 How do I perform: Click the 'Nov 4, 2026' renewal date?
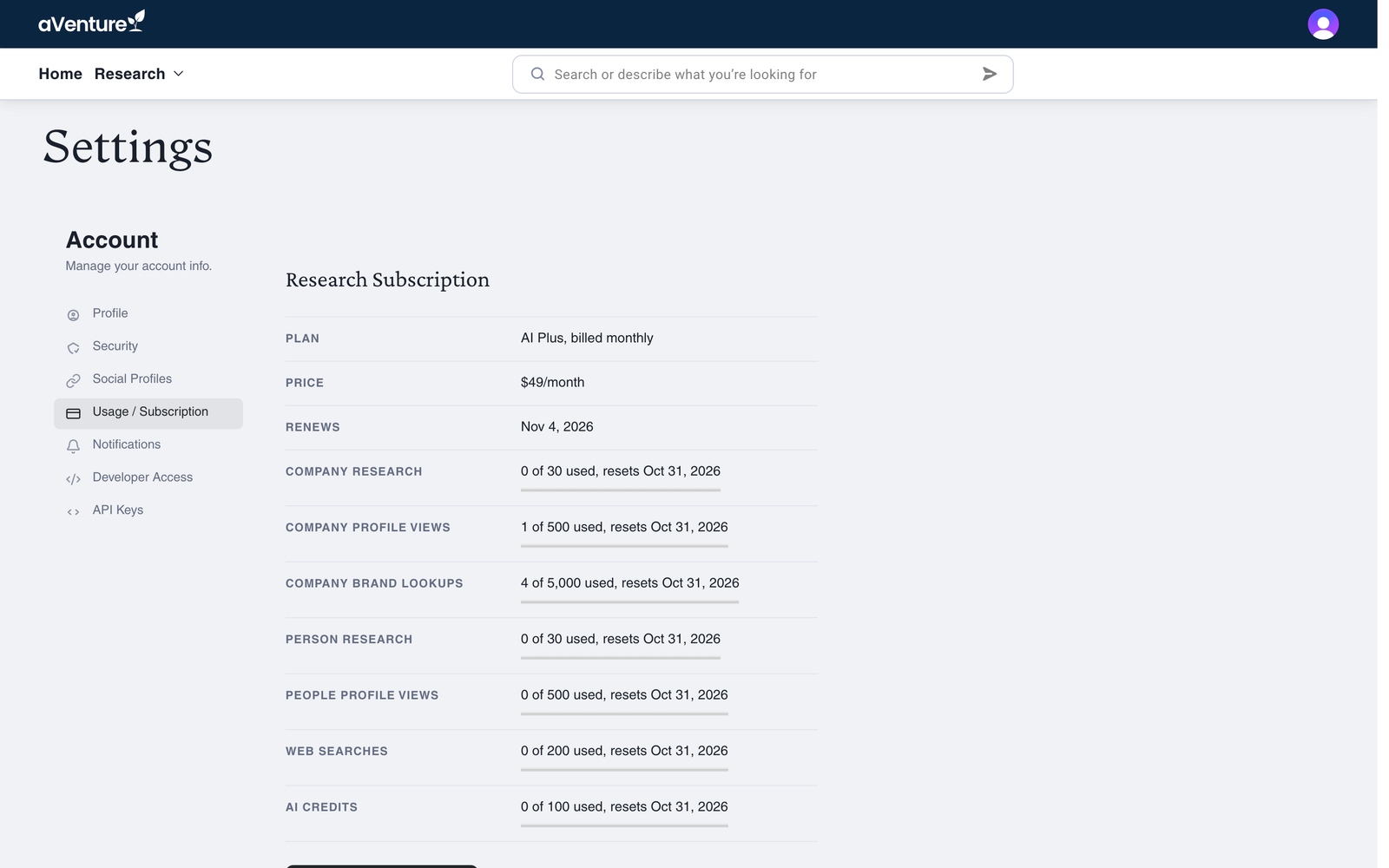click(556, 426)
